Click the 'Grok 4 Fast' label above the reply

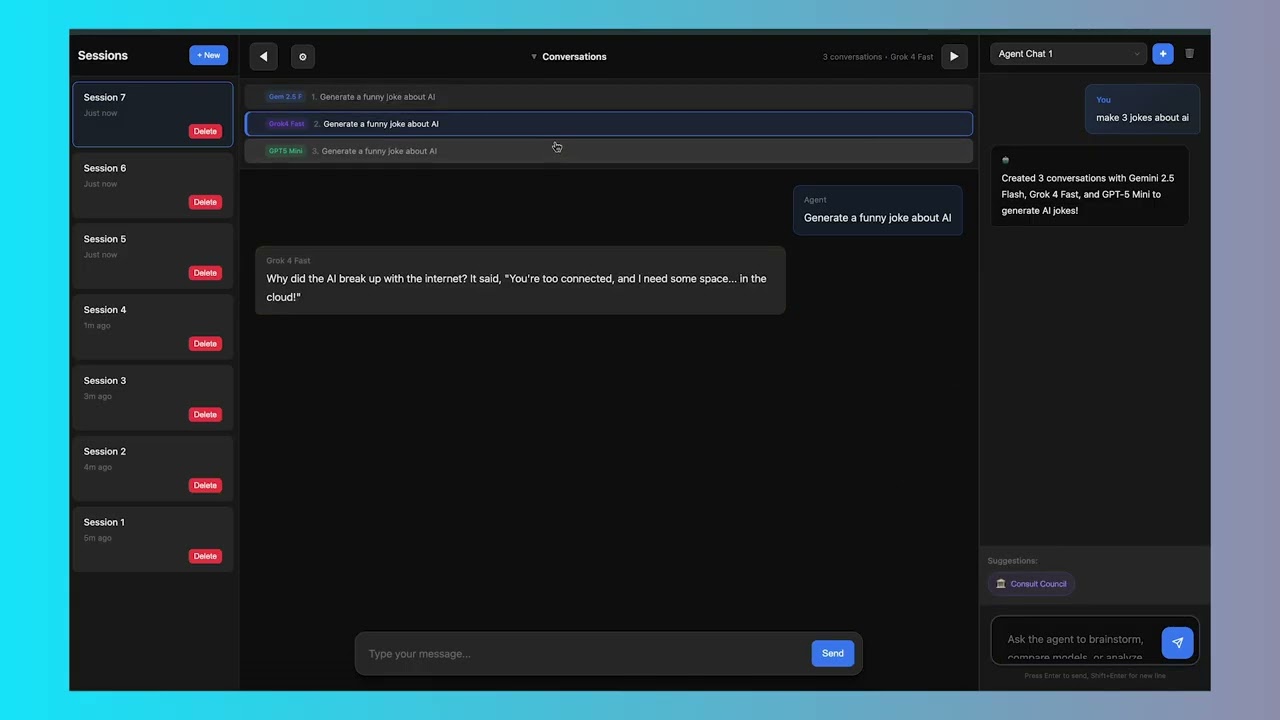tap(288, 261)
